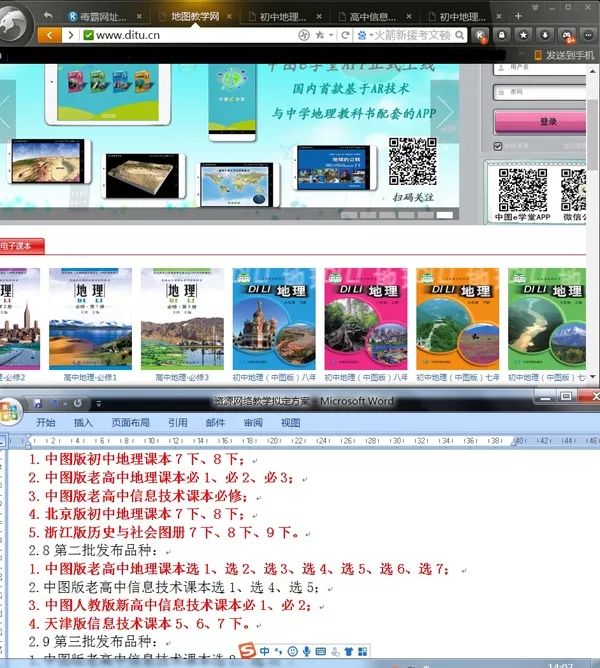Click the www.ditu.cn address bar
The width and height of the screenshot is (600, 668).
(x=190, y=35)
